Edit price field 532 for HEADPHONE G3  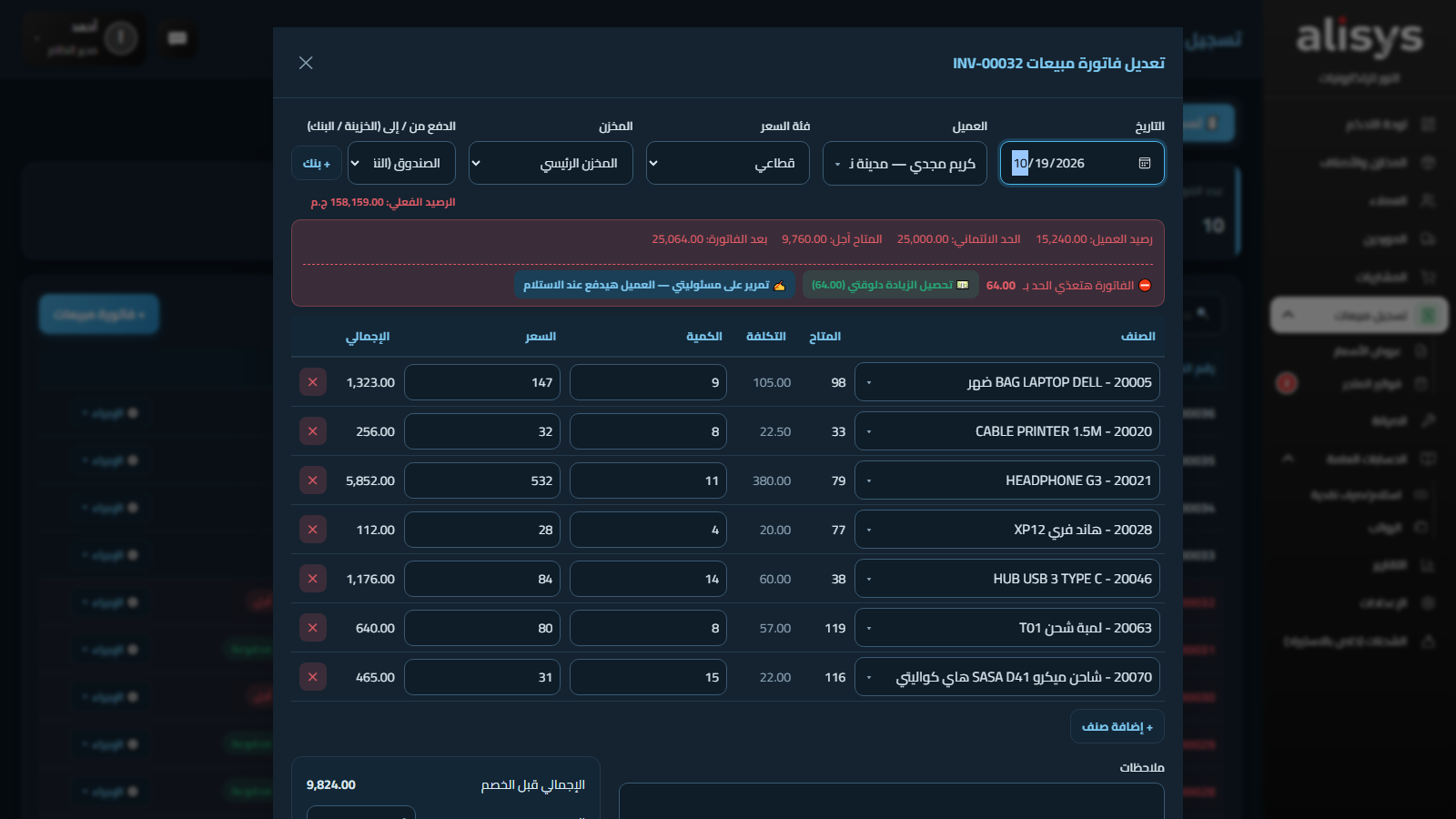482,480
